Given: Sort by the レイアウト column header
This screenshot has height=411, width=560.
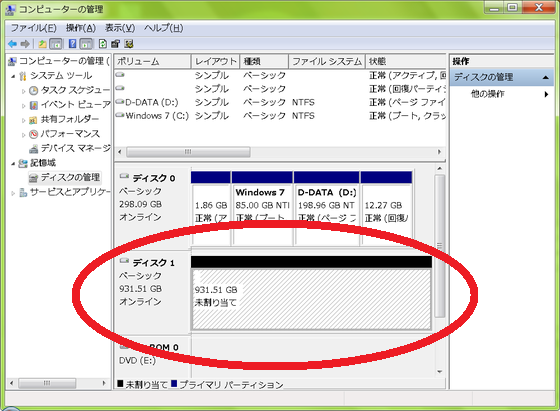Looking at the screenshot, I should pyautogui.click(x=215, y=61).
